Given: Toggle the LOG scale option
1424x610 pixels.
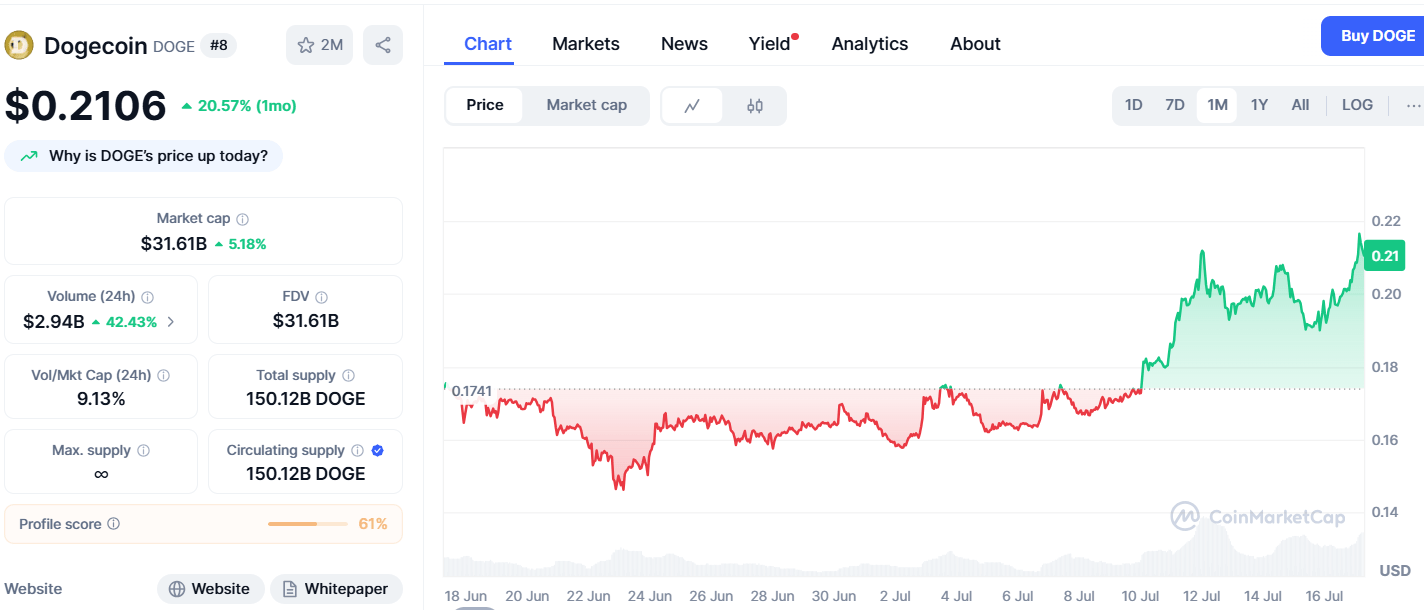Looking at the screenshot, I should coord(1357,105).
